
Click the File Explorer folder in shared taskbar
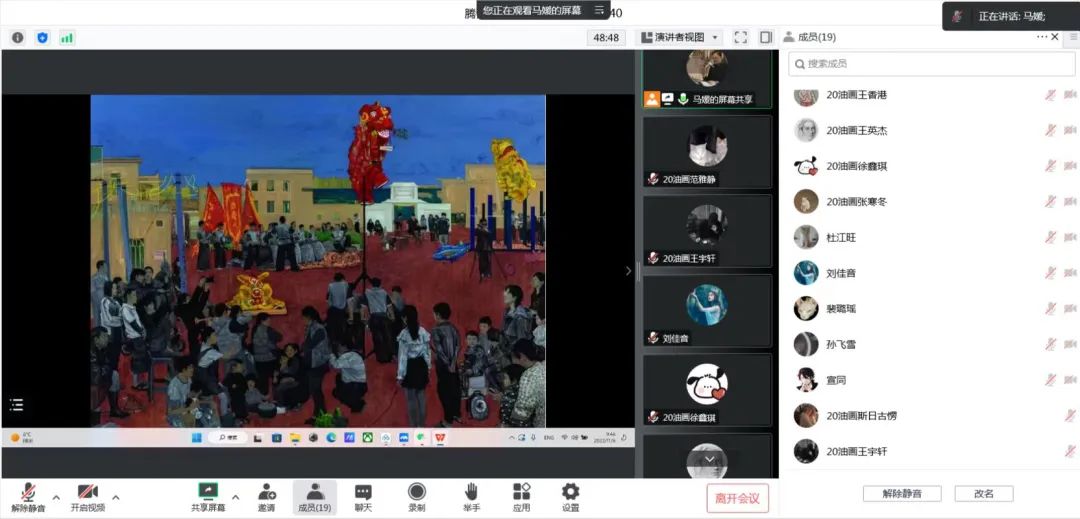(x=295, y=437)
